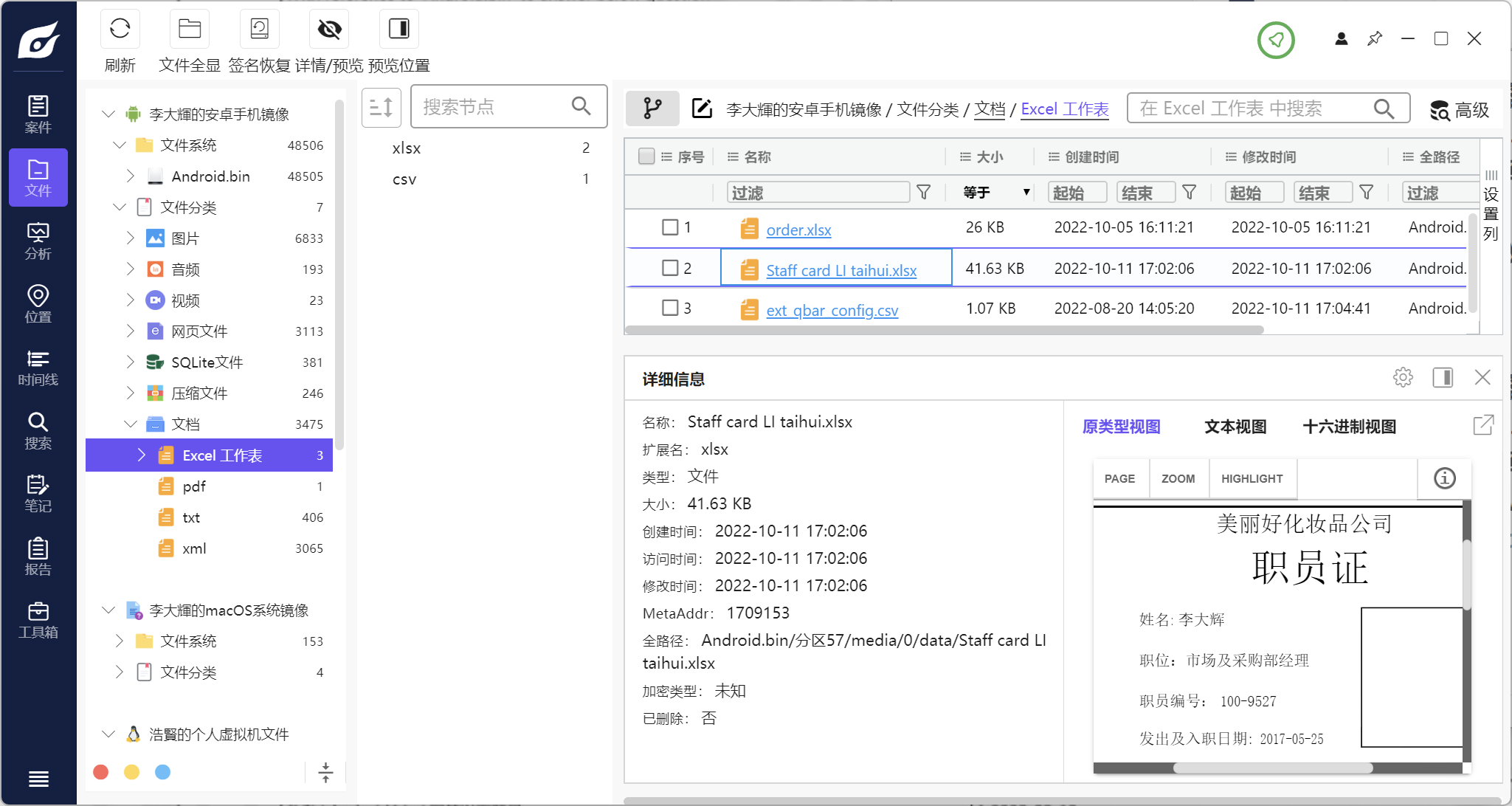
Task: Click the branch view icon beside breadcrumb
Action: 652,108
